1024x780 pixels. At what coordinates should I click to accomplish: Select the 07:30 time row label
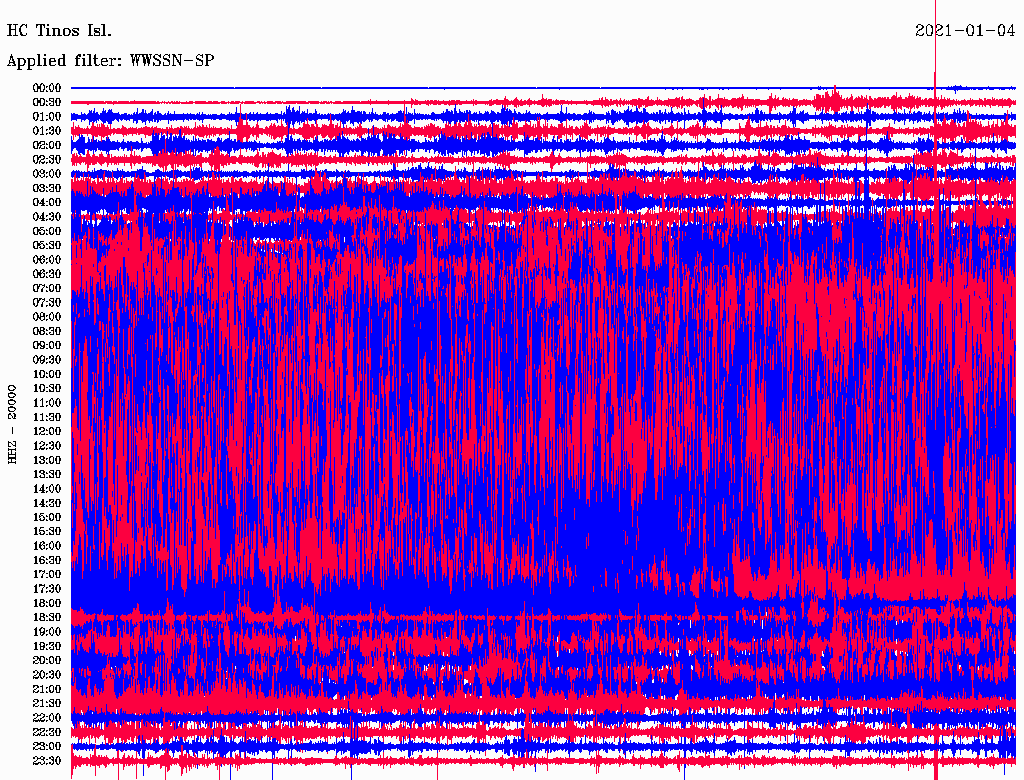(x=47, y=303)
